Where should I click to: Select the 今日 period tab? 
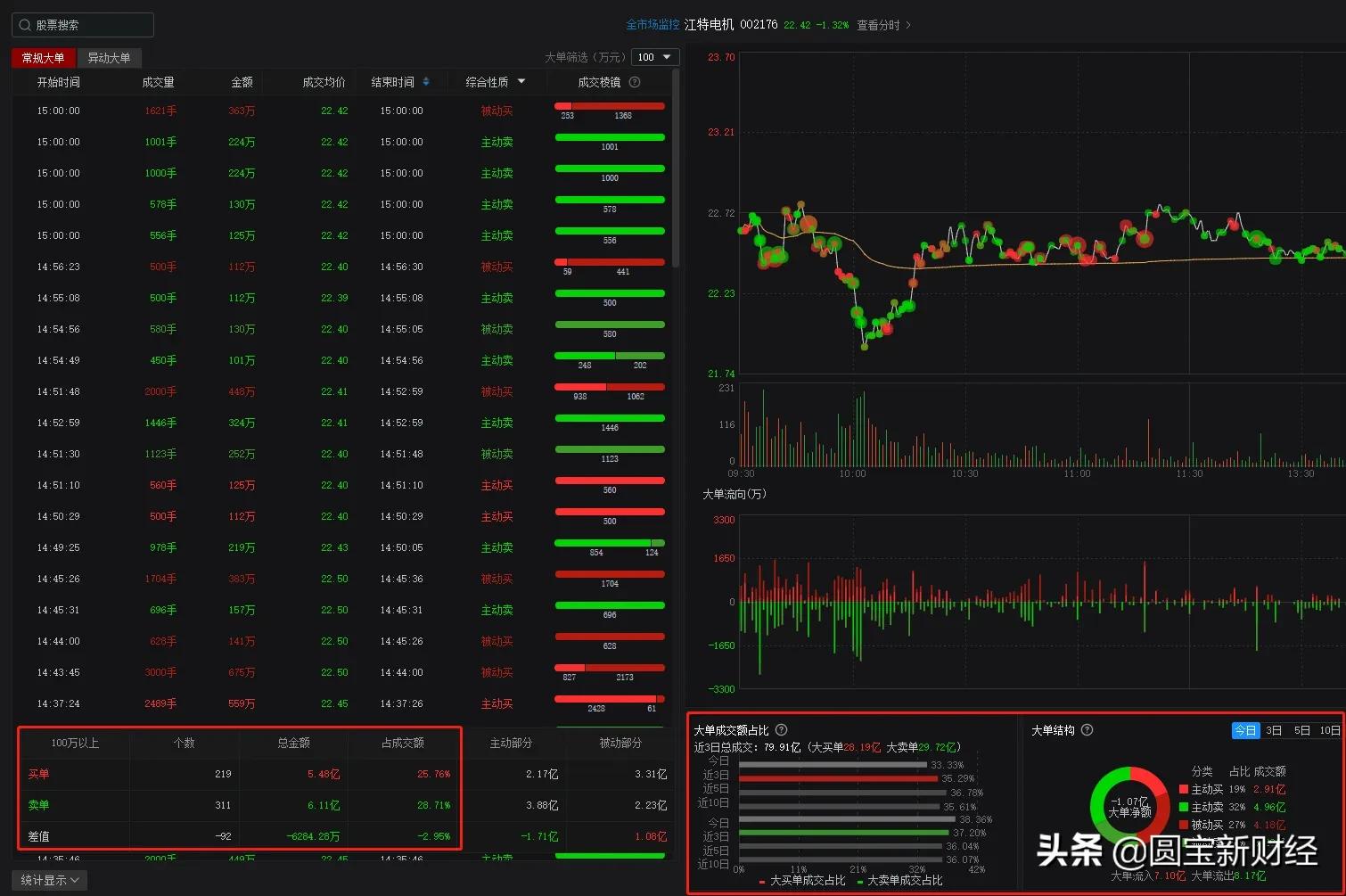click(x=1245, y=730)
